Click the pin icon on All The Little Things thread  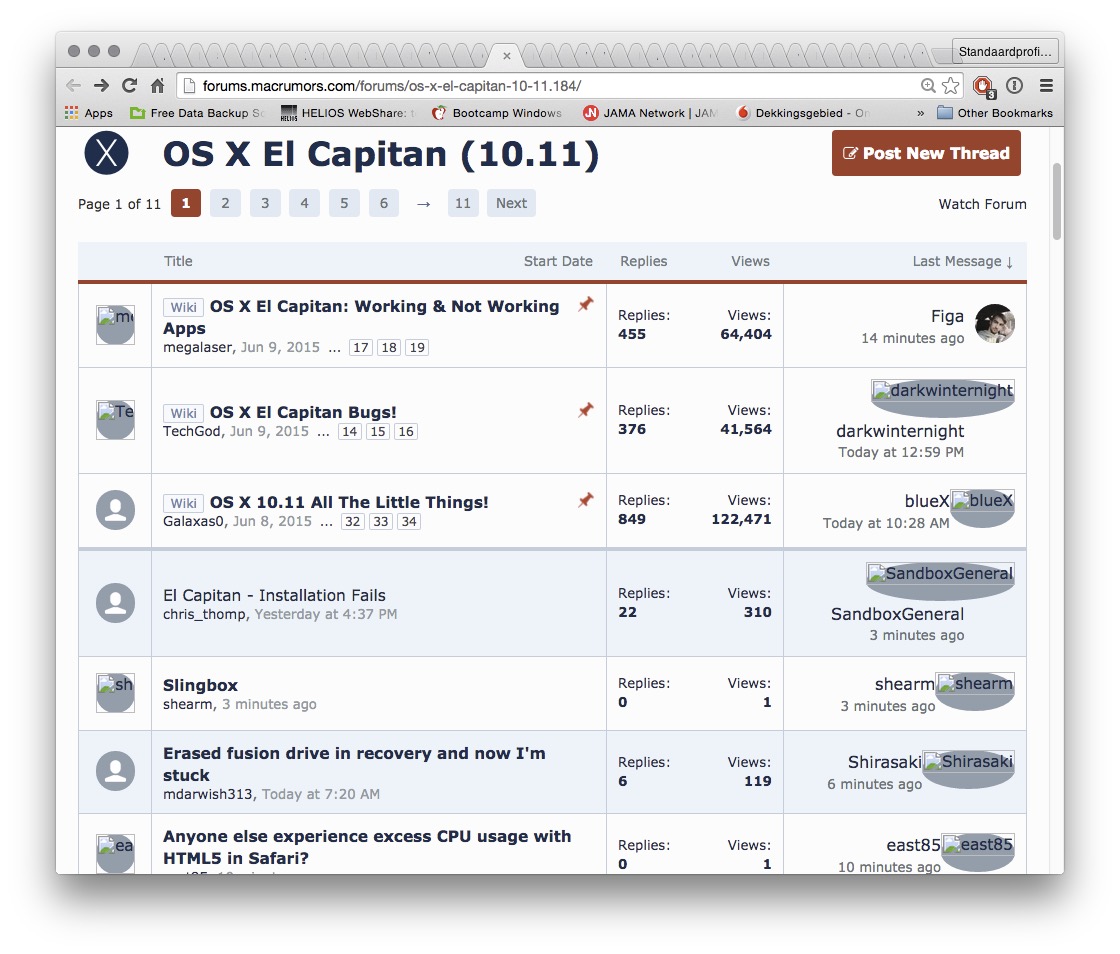(x=586, y=500)
